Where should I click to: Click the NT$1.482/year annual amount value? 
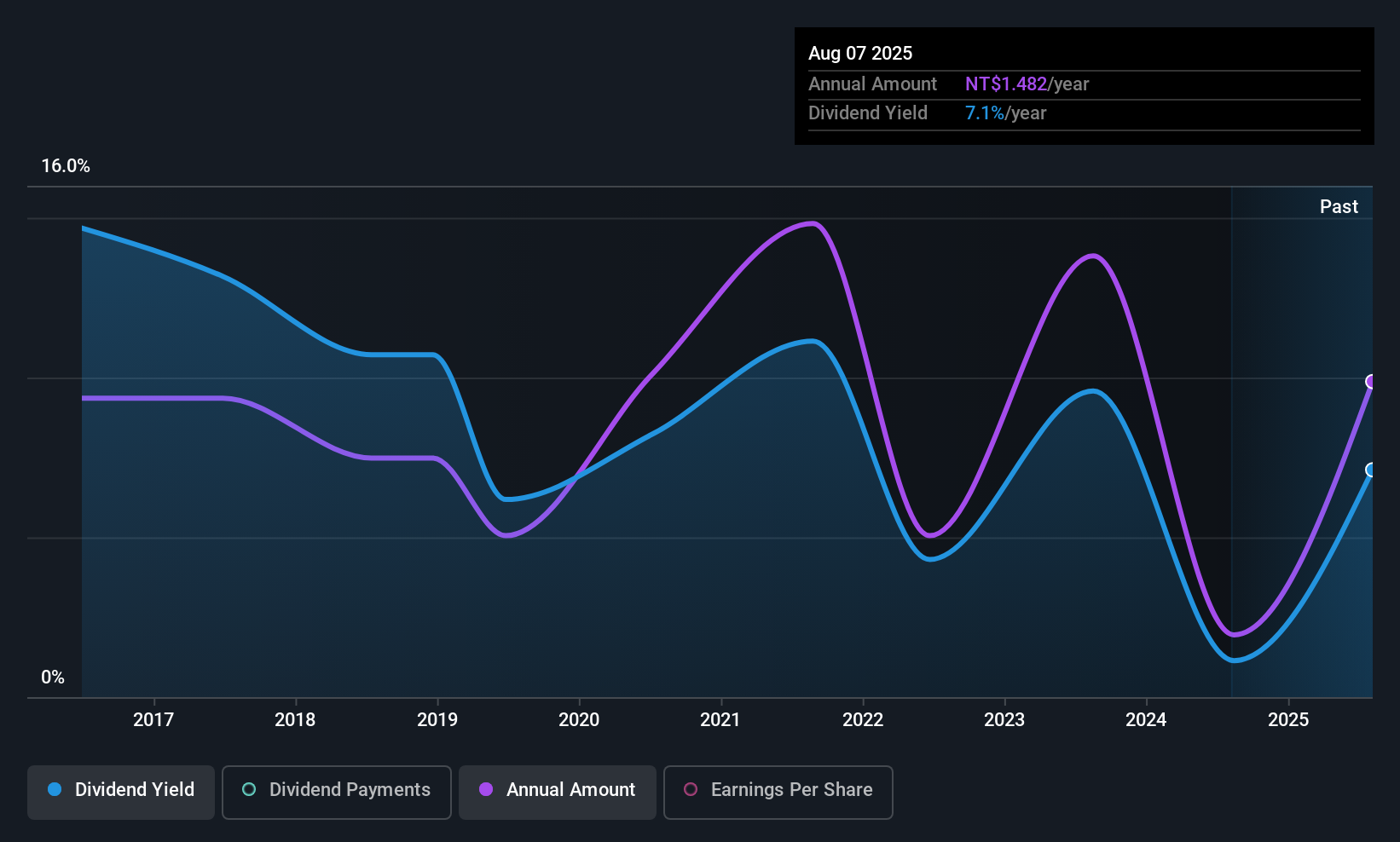click(x=1027, y=84)
